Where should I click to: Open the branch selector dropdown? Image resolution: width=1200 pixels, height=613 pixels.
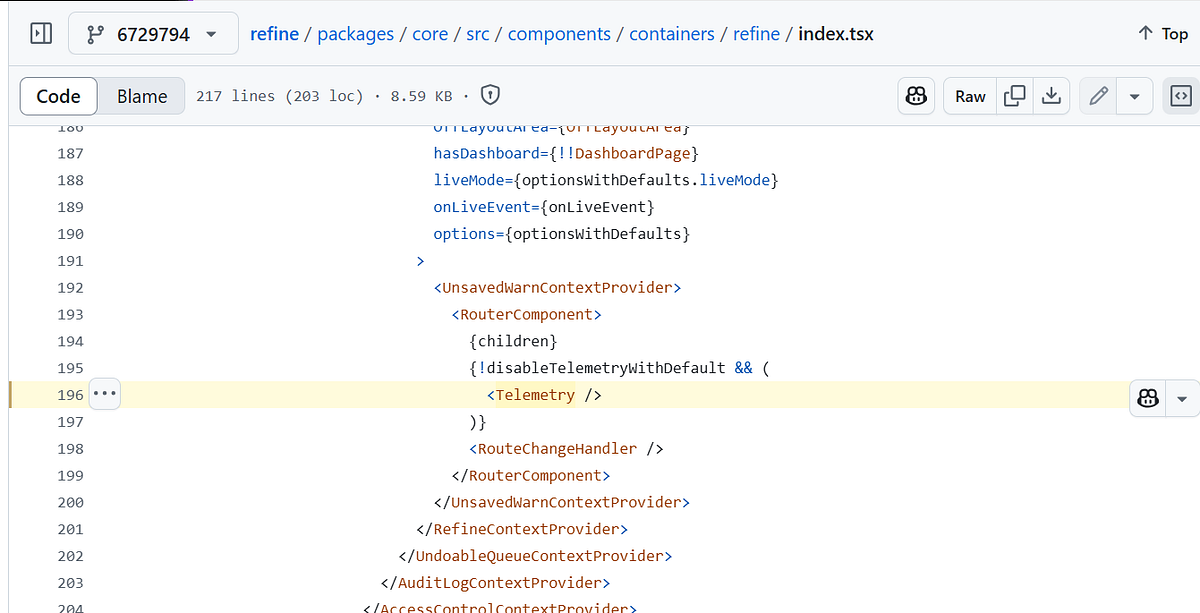(153, 32)
